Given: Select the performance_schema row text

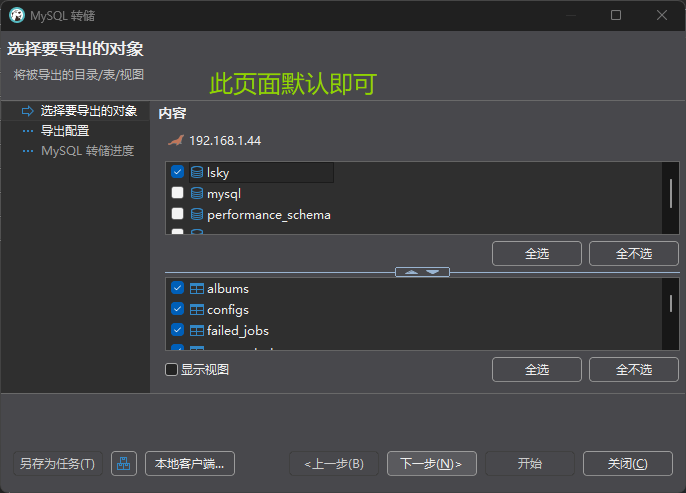Looking at the screenshot, I should 269,215.
